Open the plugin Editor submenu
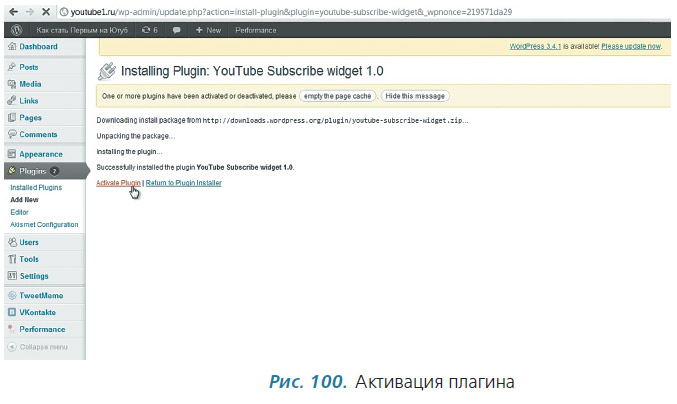The height and width of the screenshot is (404, 677). (x=19, y=212)
